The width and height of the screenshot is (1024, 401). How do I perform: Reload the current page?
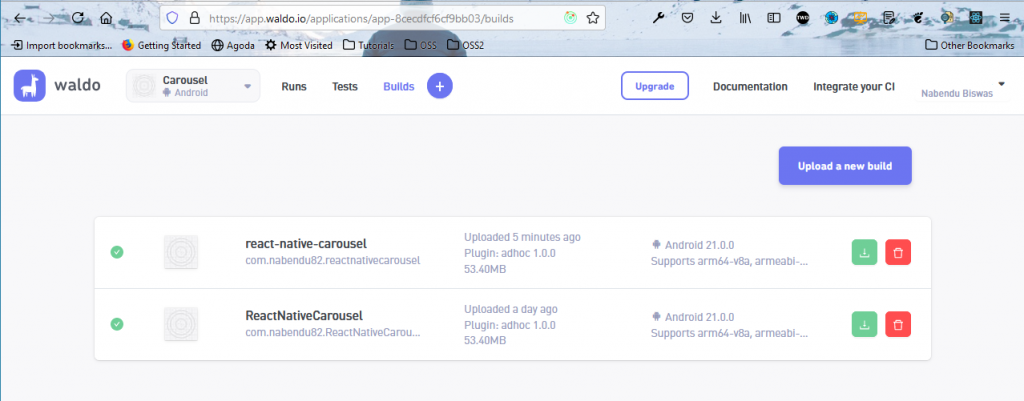click(76, 18)
